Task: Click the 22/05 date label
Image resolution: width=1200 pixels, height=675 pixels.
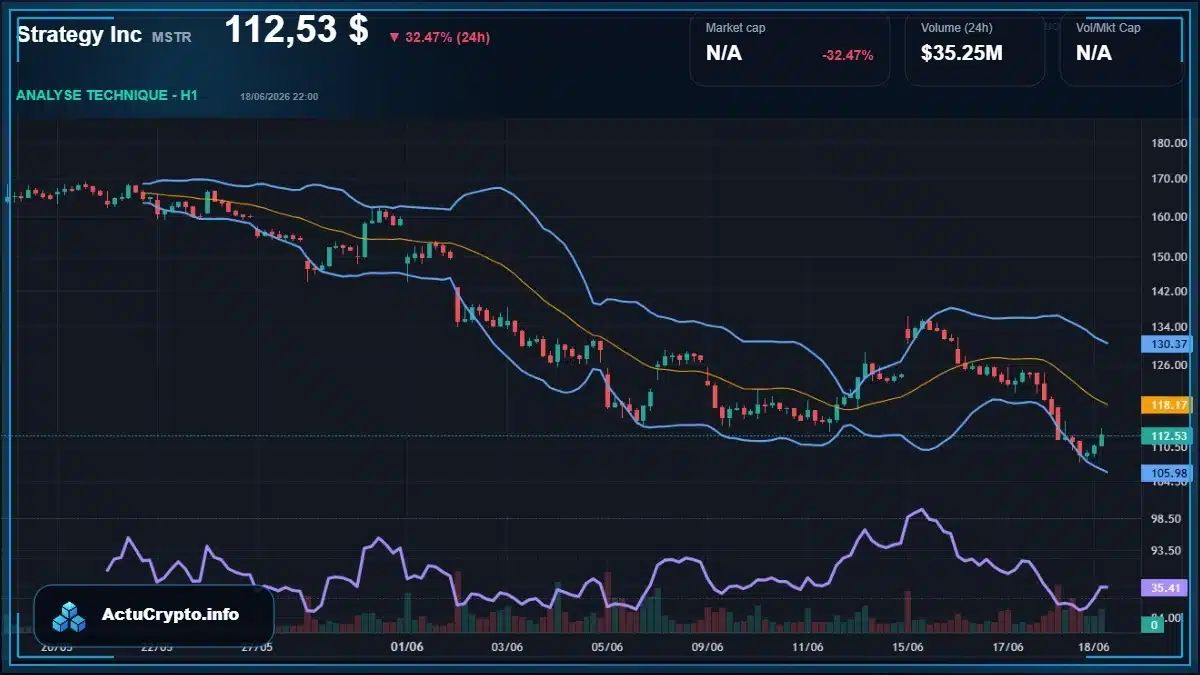Action: (156, 648)
